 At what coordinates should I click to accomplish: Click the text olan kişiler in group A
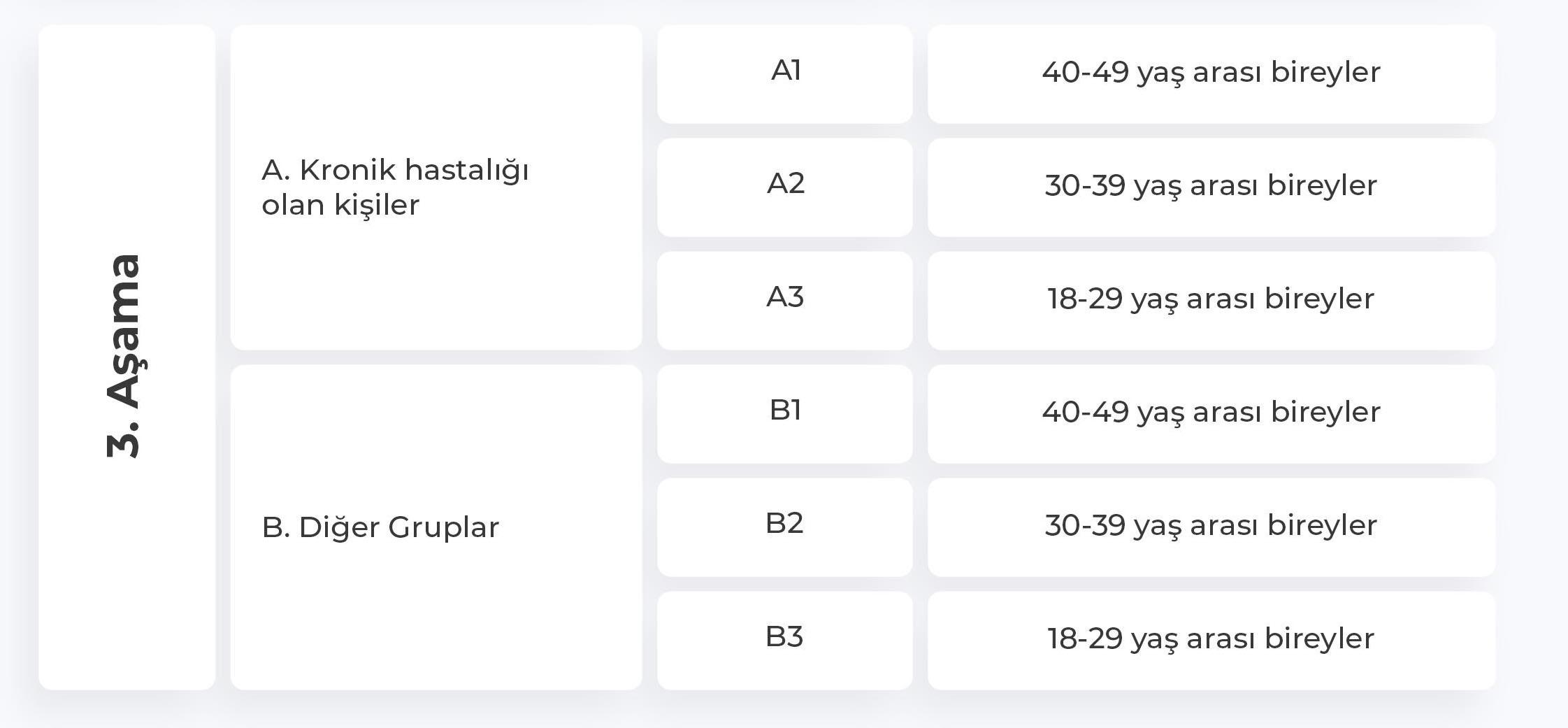point(340,205)
